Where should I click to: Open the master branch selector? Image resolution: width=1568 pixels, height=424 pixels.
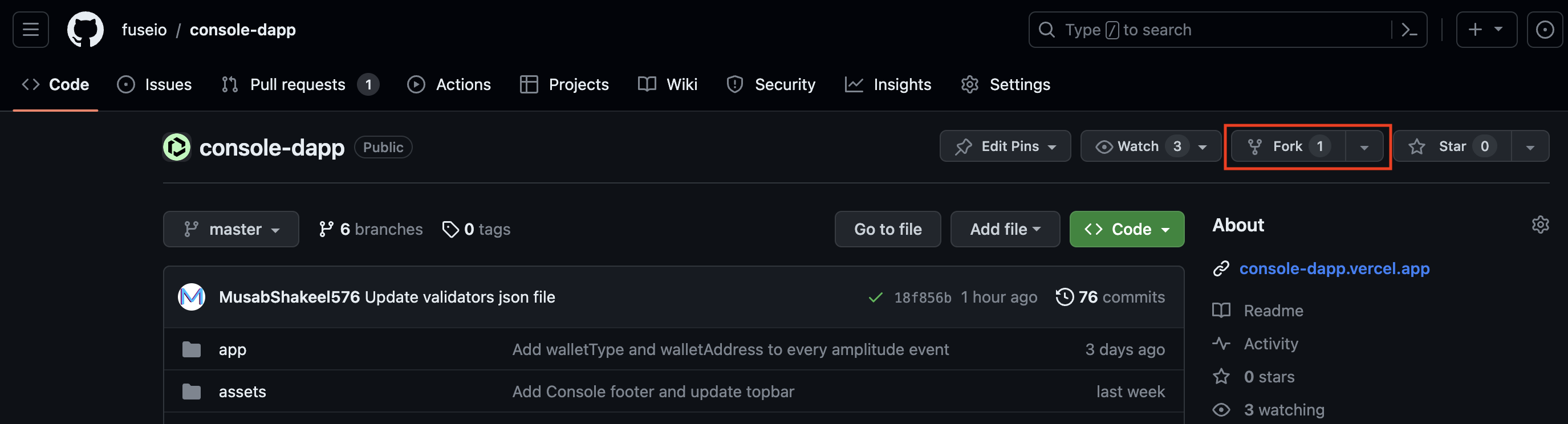click(231, 229)
